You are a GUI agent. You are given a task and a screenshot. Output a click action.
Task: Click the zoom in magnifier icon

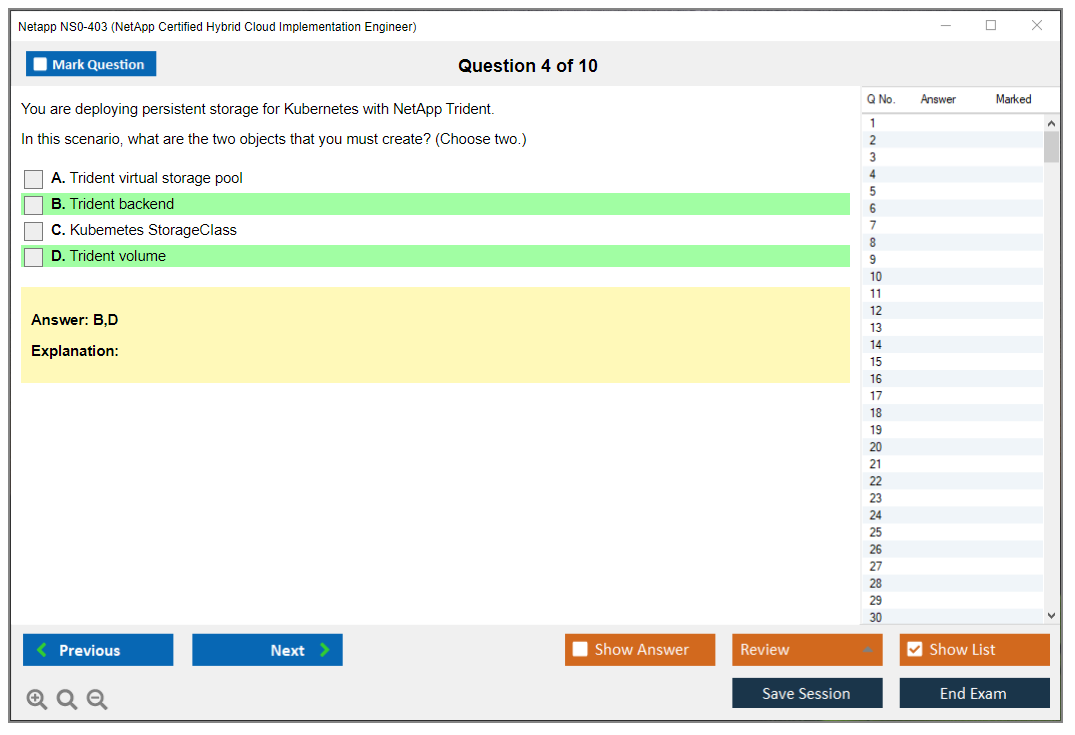coord(37,700)
